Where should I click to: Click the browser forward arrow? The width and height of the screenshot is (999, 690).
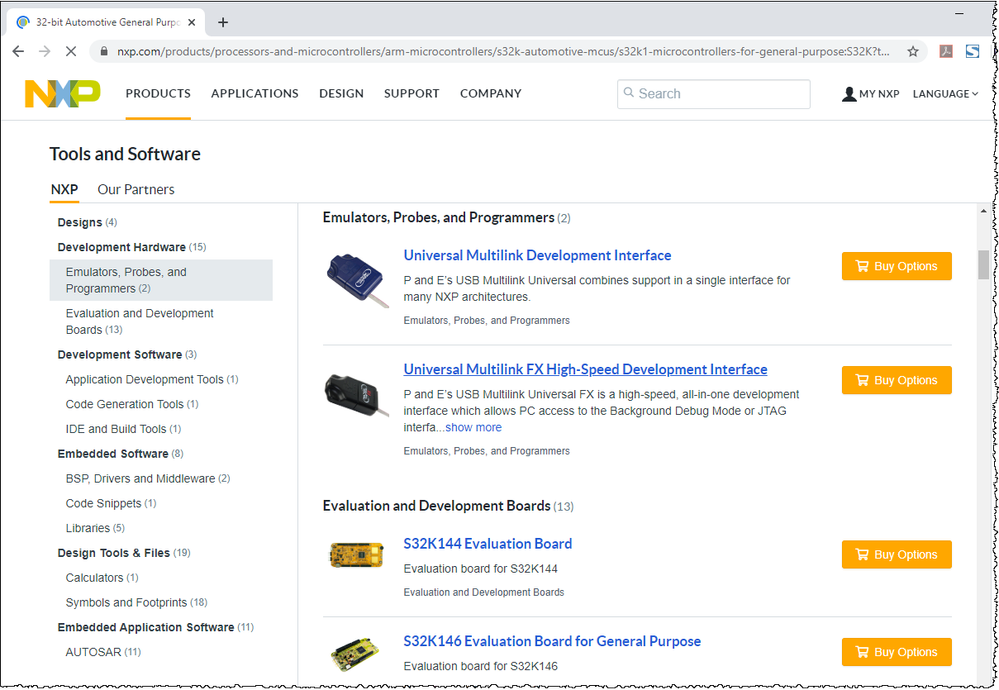point(45,51)
